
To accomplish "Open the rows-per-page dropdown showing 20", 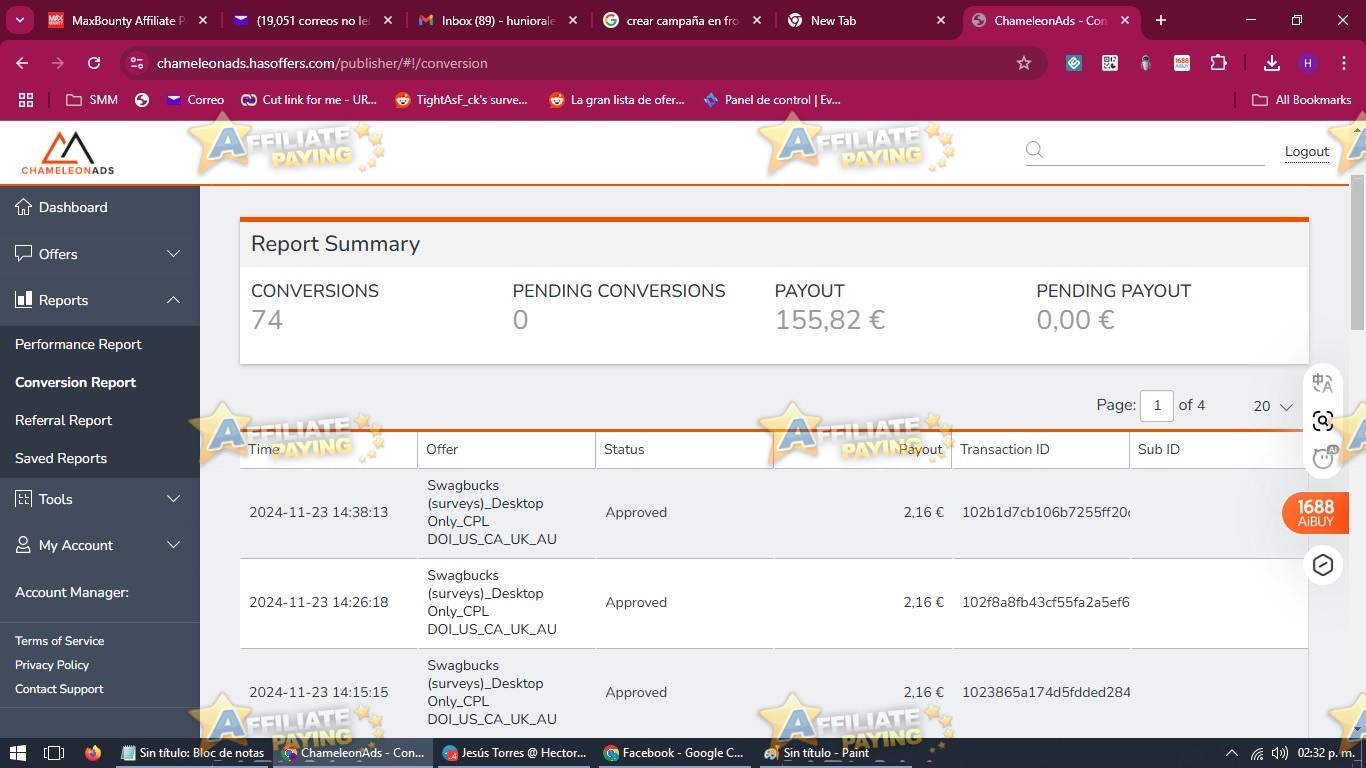I will [x=1273, y=406].
